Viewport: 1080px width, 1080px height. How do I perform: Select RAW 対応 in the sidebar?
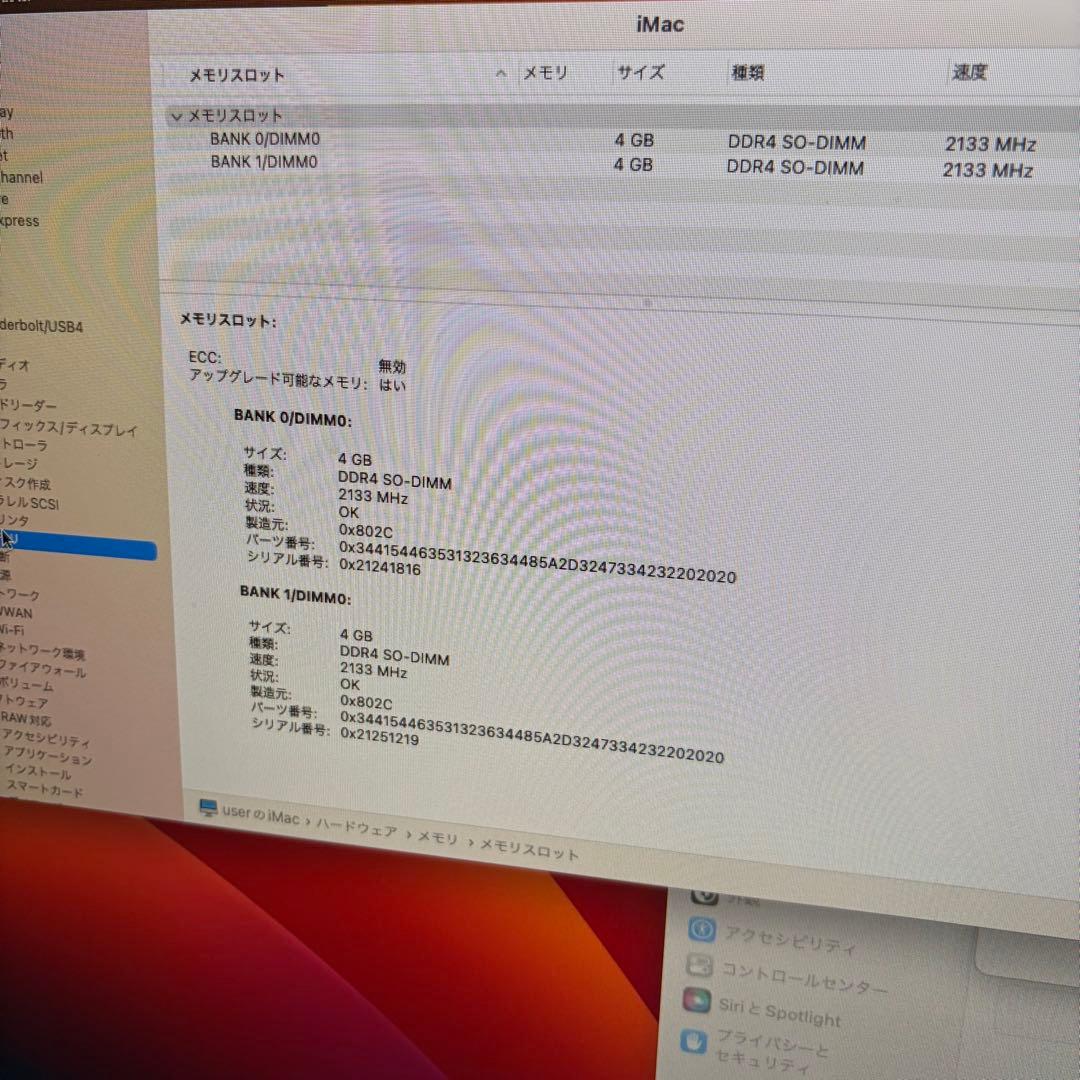tap(25, 718)
